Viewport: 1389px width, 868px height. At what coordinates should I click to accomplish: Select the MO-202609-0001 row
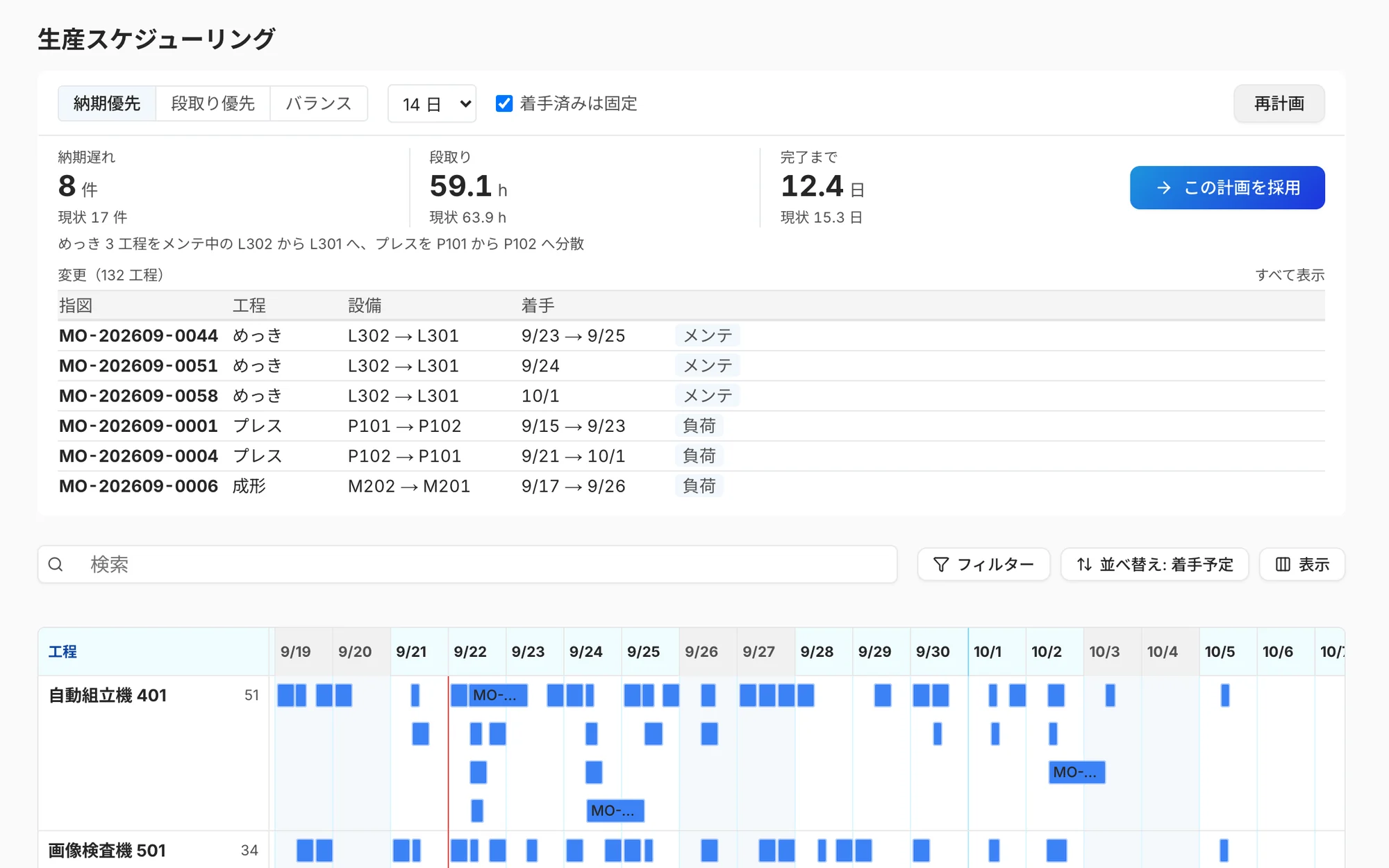click(x=691, y=426)
